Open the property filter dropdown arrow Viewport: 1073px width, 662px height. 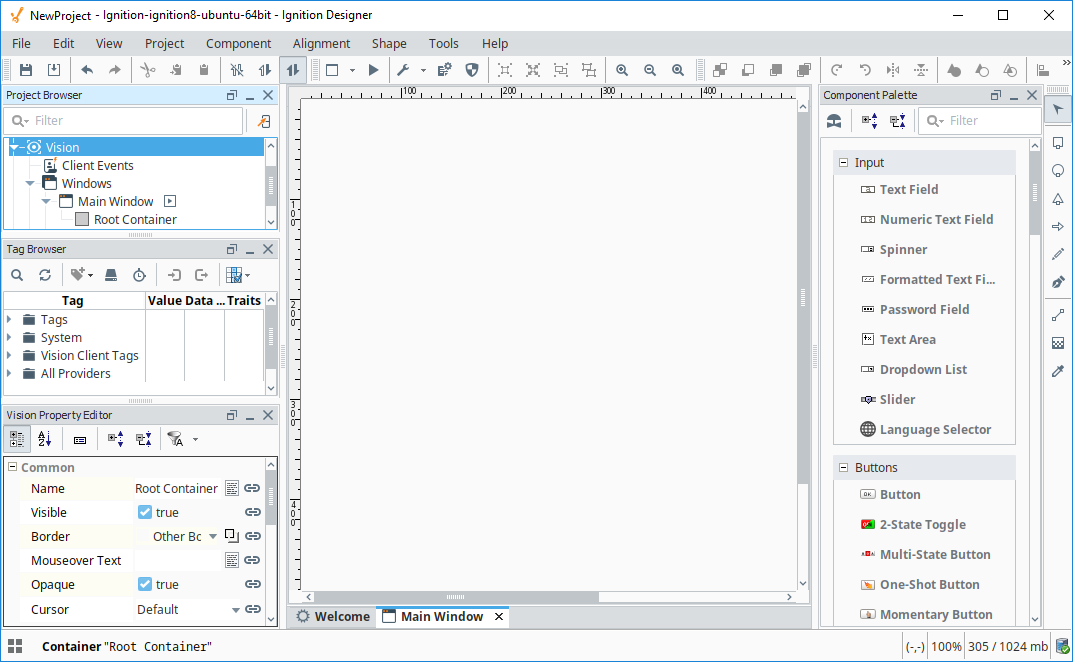pyautogui.click(x=196, y=440)
